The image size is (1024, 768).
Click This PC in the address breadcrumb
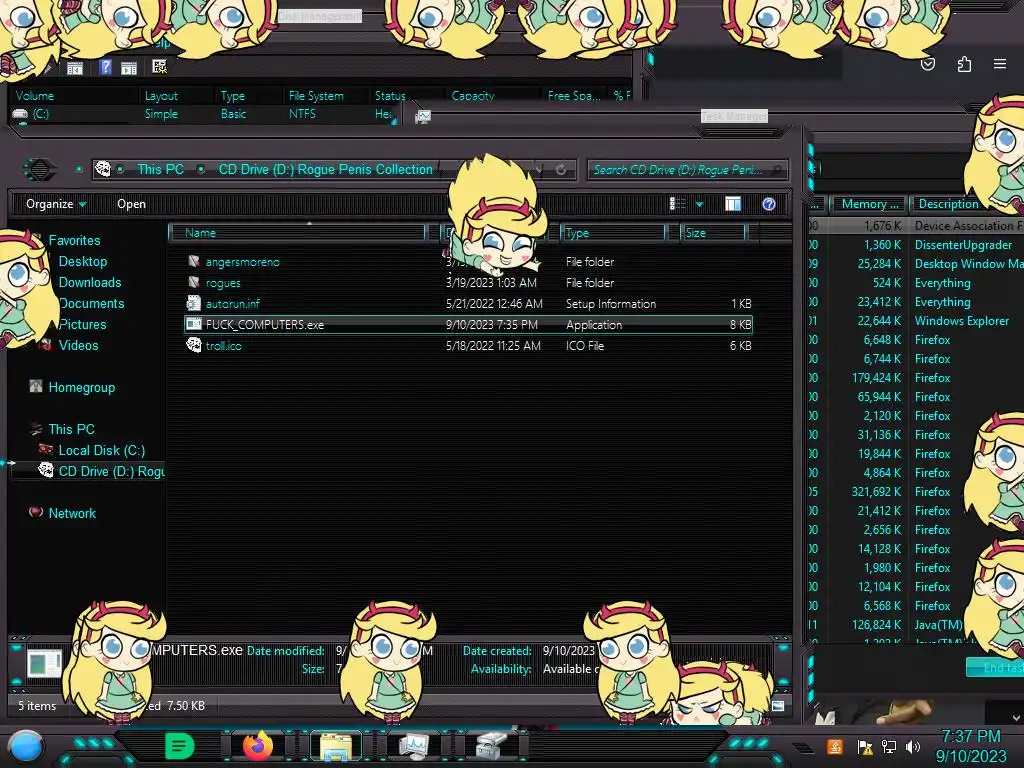pyautogui.click(x=160, y=169)
